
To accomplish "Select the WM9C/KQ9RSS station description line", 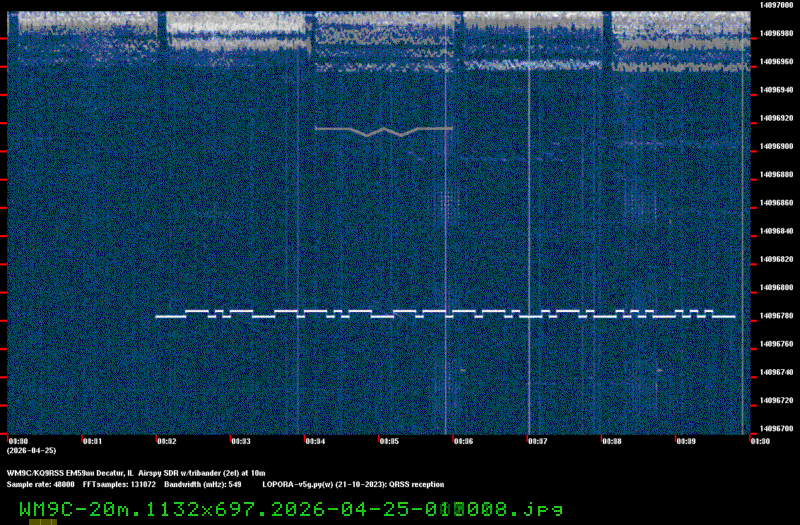I will point(136,473).
